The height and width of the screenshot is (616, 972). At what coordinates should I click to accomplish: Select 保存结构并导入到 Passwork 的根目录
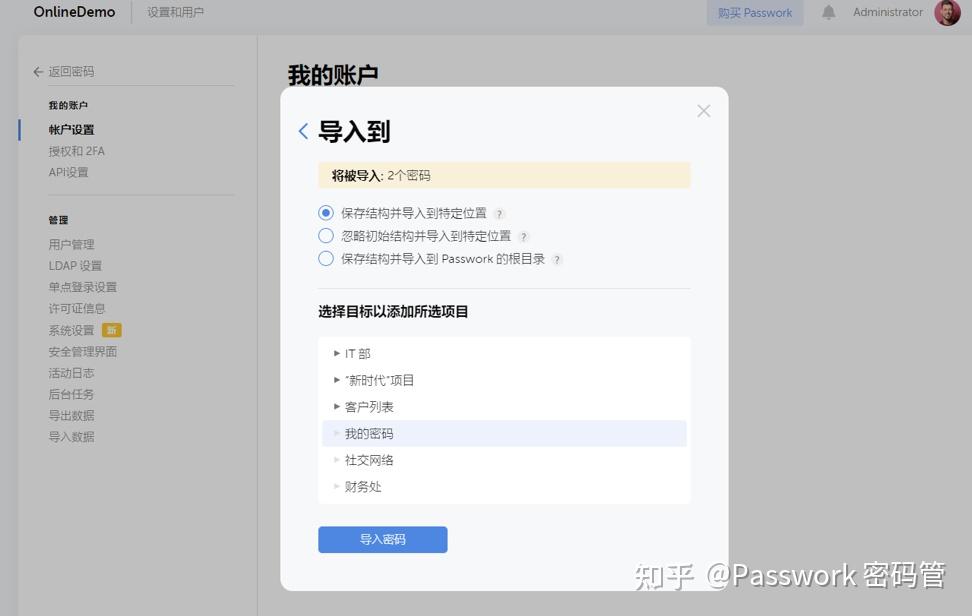[324, 258]
